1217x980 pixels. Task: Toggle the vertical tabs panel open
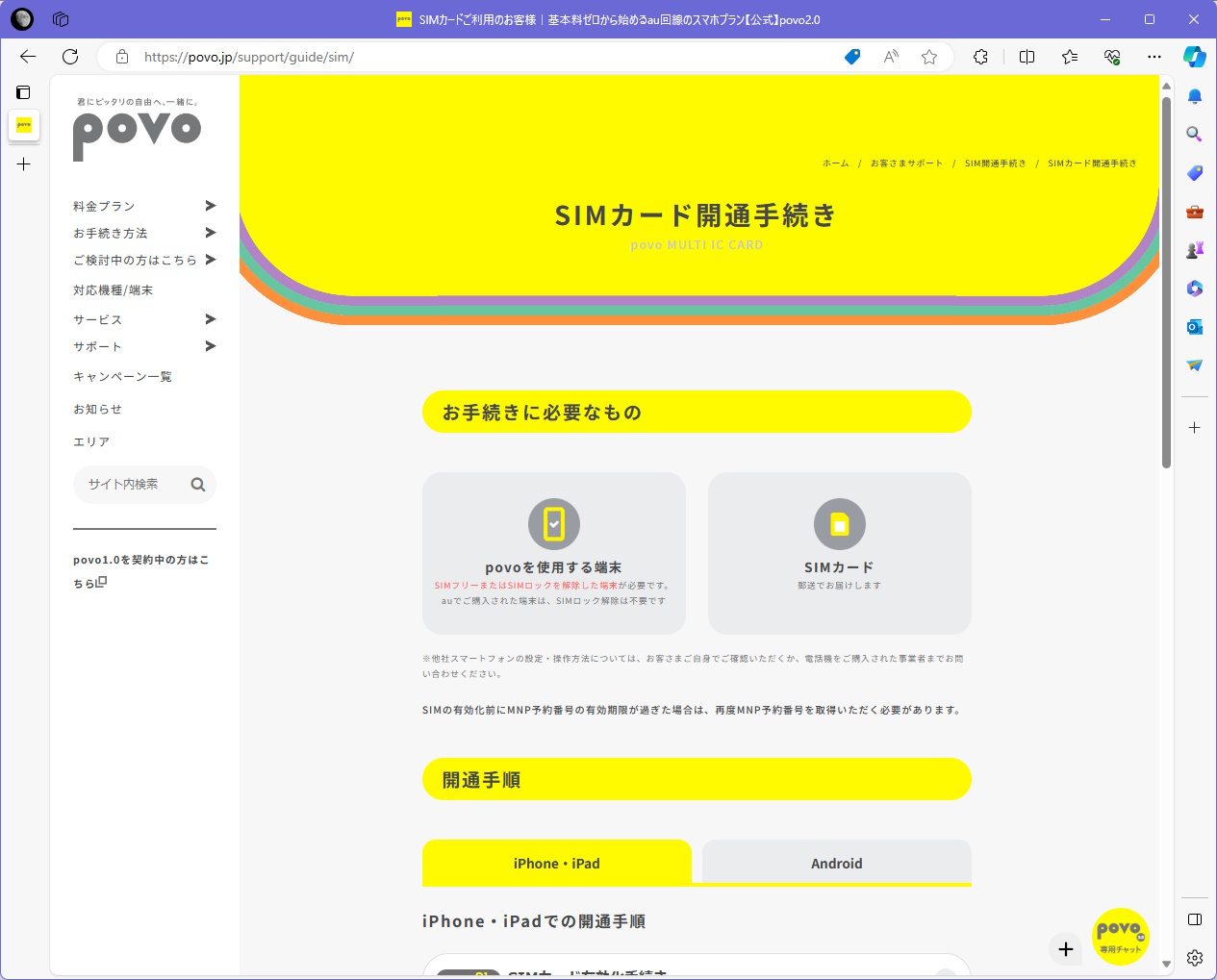point(22,91)
